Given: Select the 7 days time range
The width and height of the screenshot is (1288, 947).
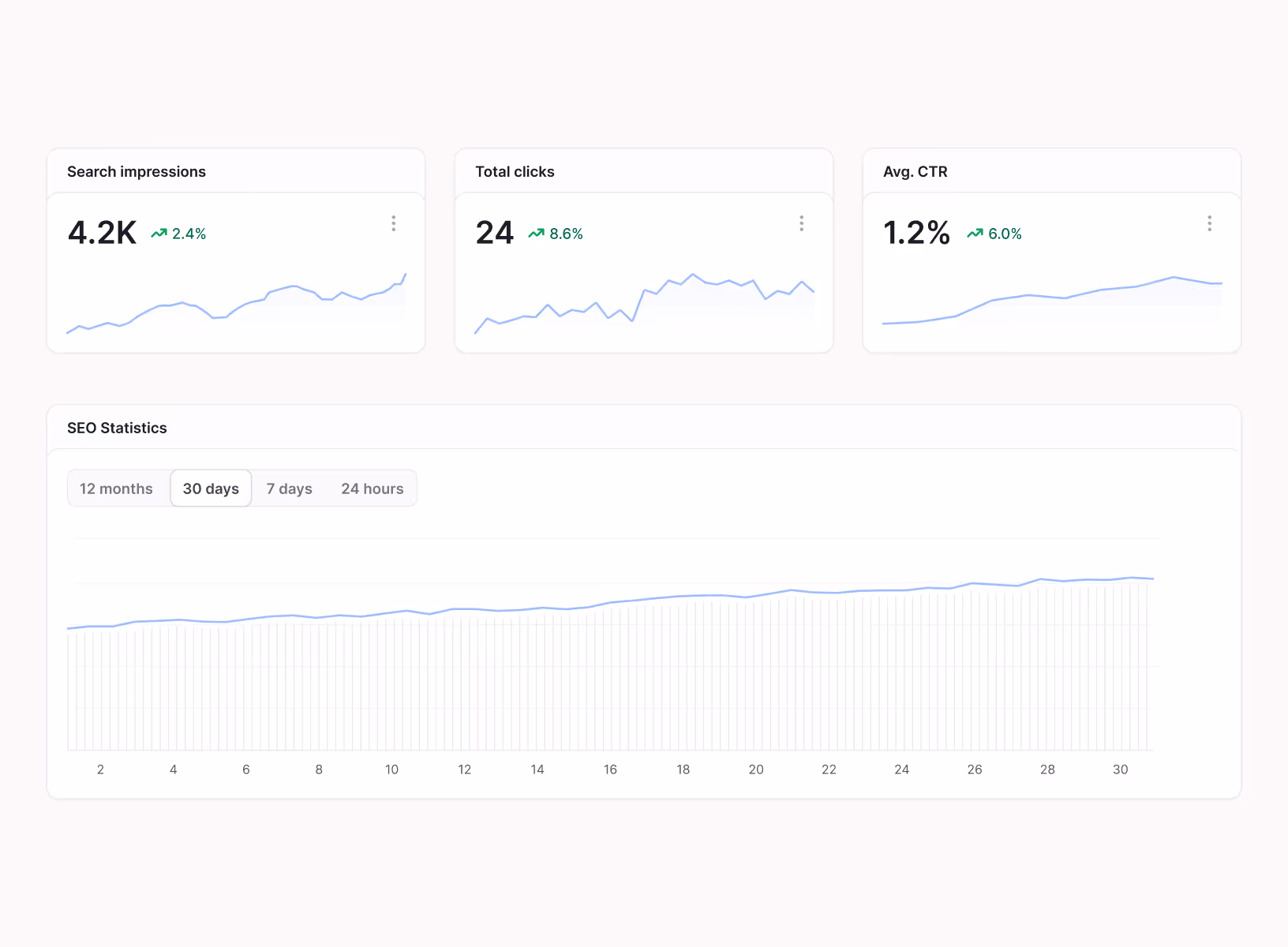Looking at the screenshot, I should pyautogui.click(x=289, y=488).
